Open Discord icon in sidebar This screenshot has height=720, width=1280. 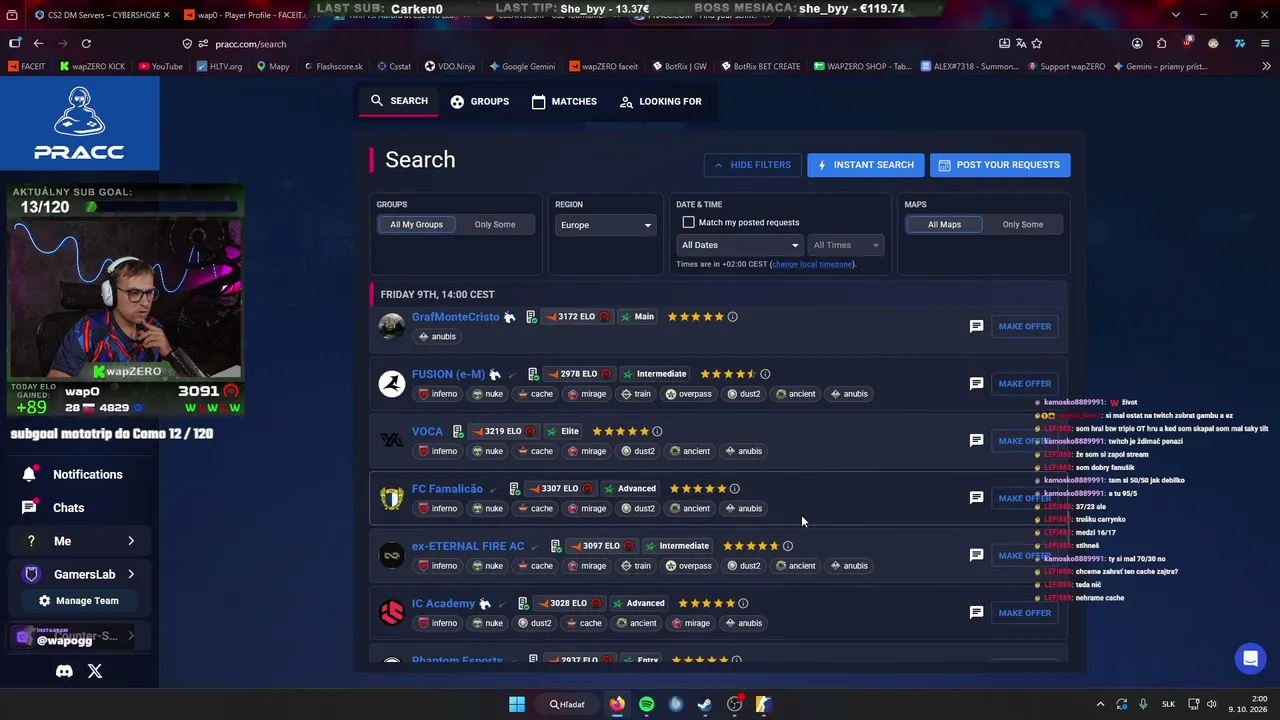coord(64,671)
